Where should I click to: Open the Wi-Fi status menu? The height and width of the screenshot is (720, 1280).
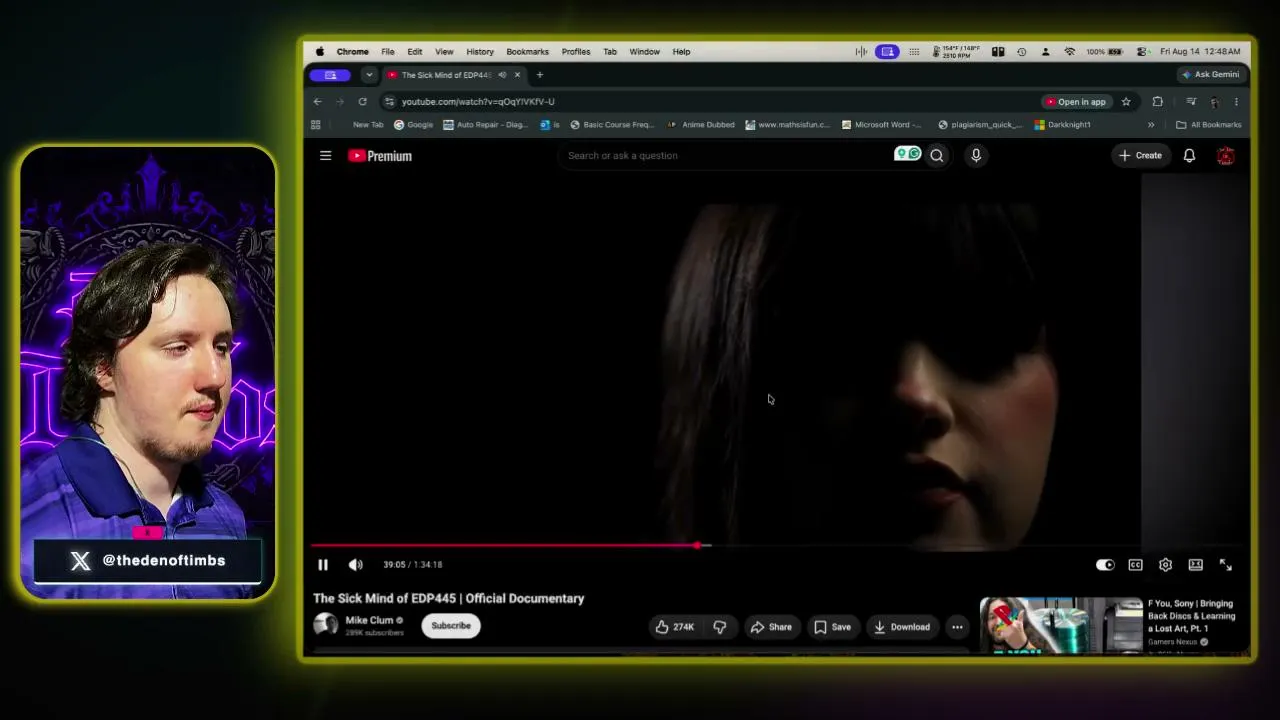coord(1070,52)
